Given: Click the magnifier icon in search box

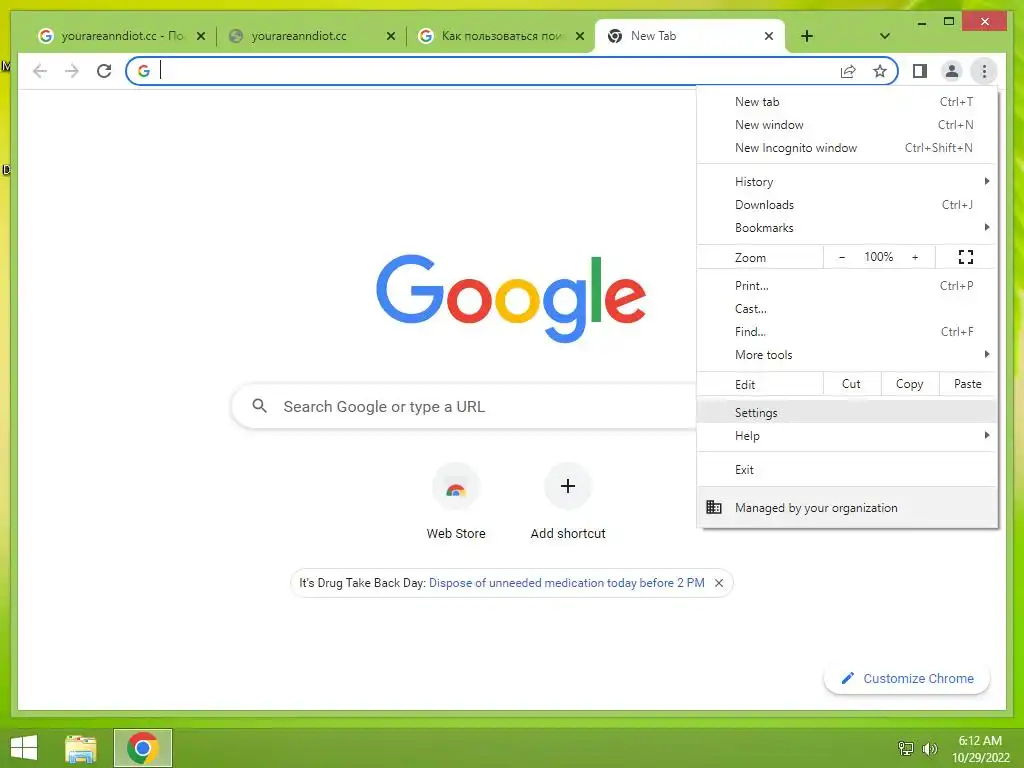Looking at the screenshot, I should click(x=259, y=406).
